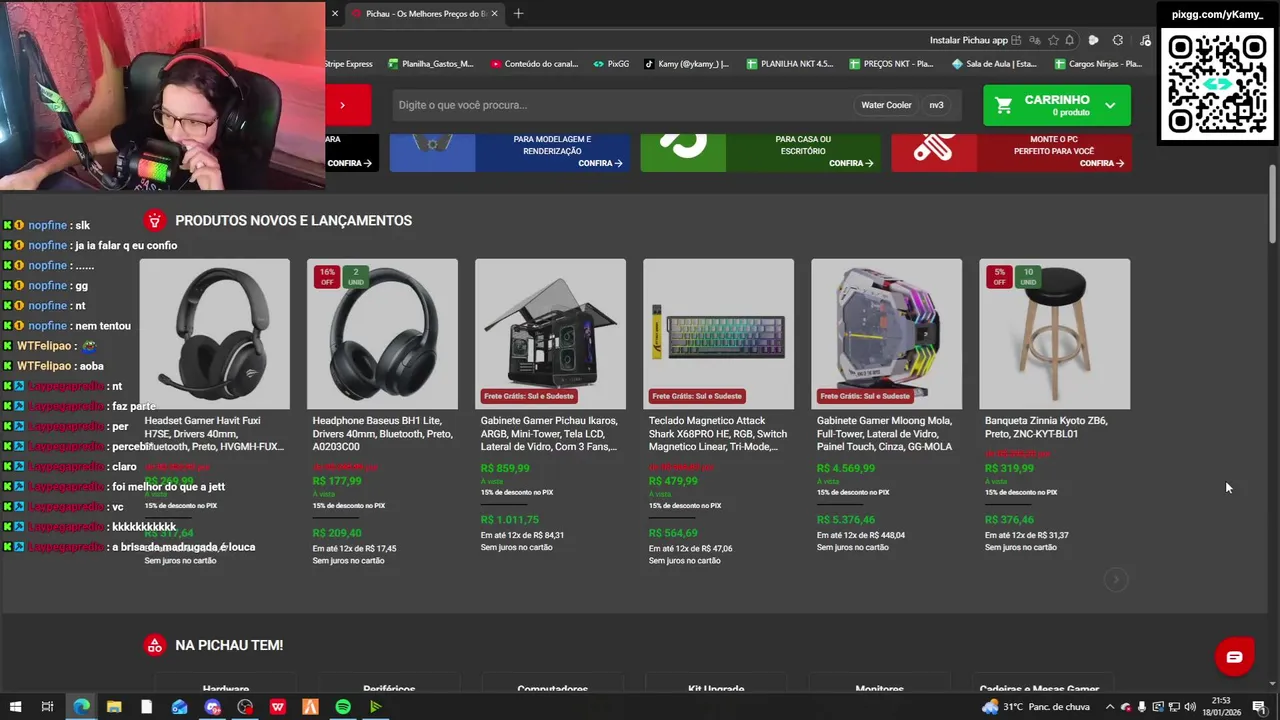Open the Kamy (@ykamy_) TikTok bookmark

click(x=686, y=64)
